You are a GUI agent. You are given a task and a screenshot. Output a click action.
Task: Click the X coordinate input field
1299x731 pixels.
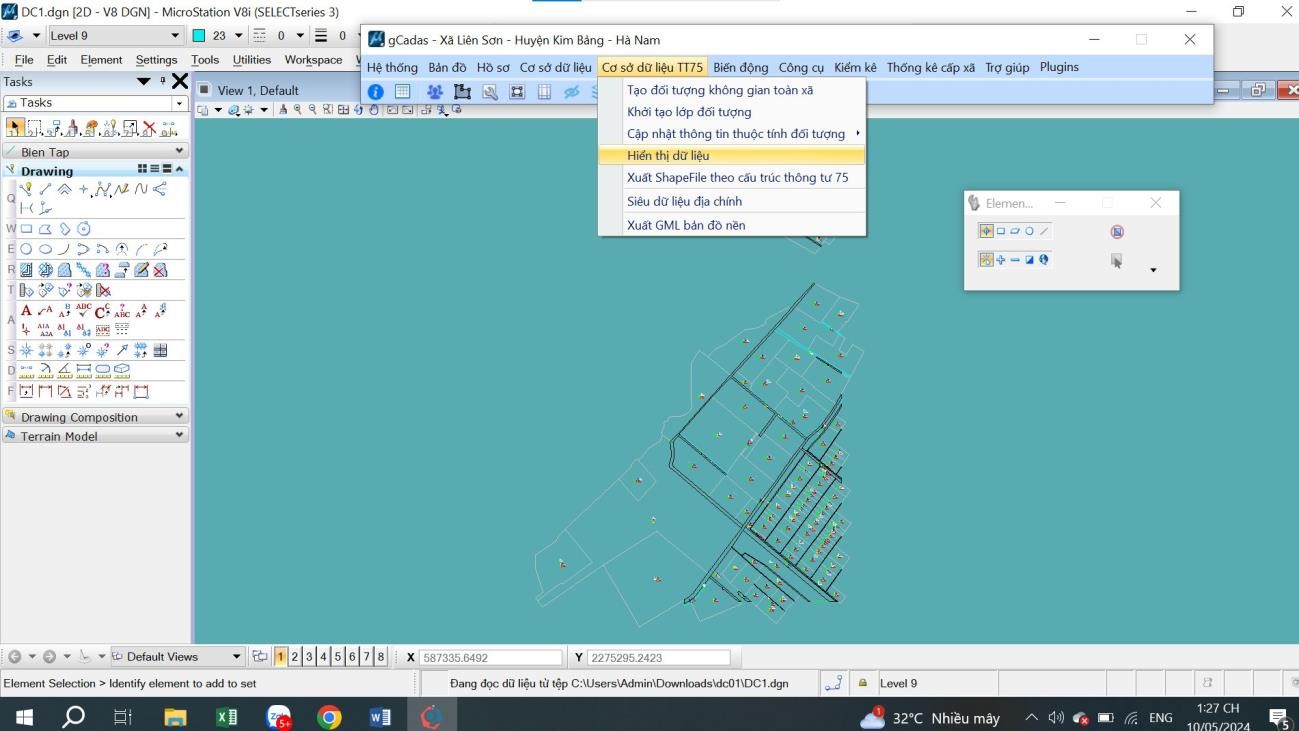[490, 658]
